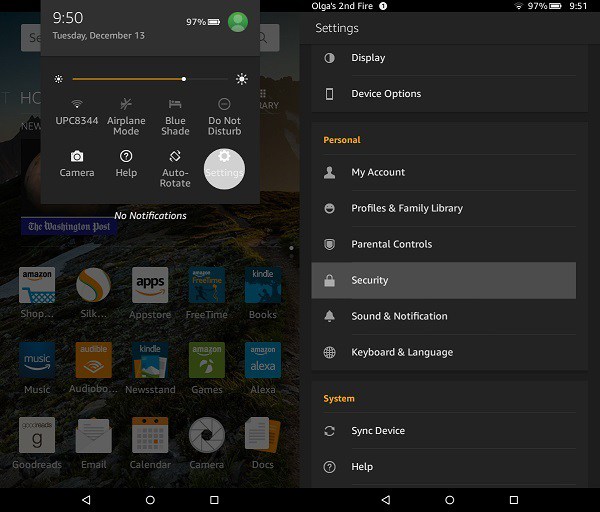Image resolution: width=600 pixels, height=512 pixels.
Task: Toggle Airplane Mode
Action: point(126,117)
